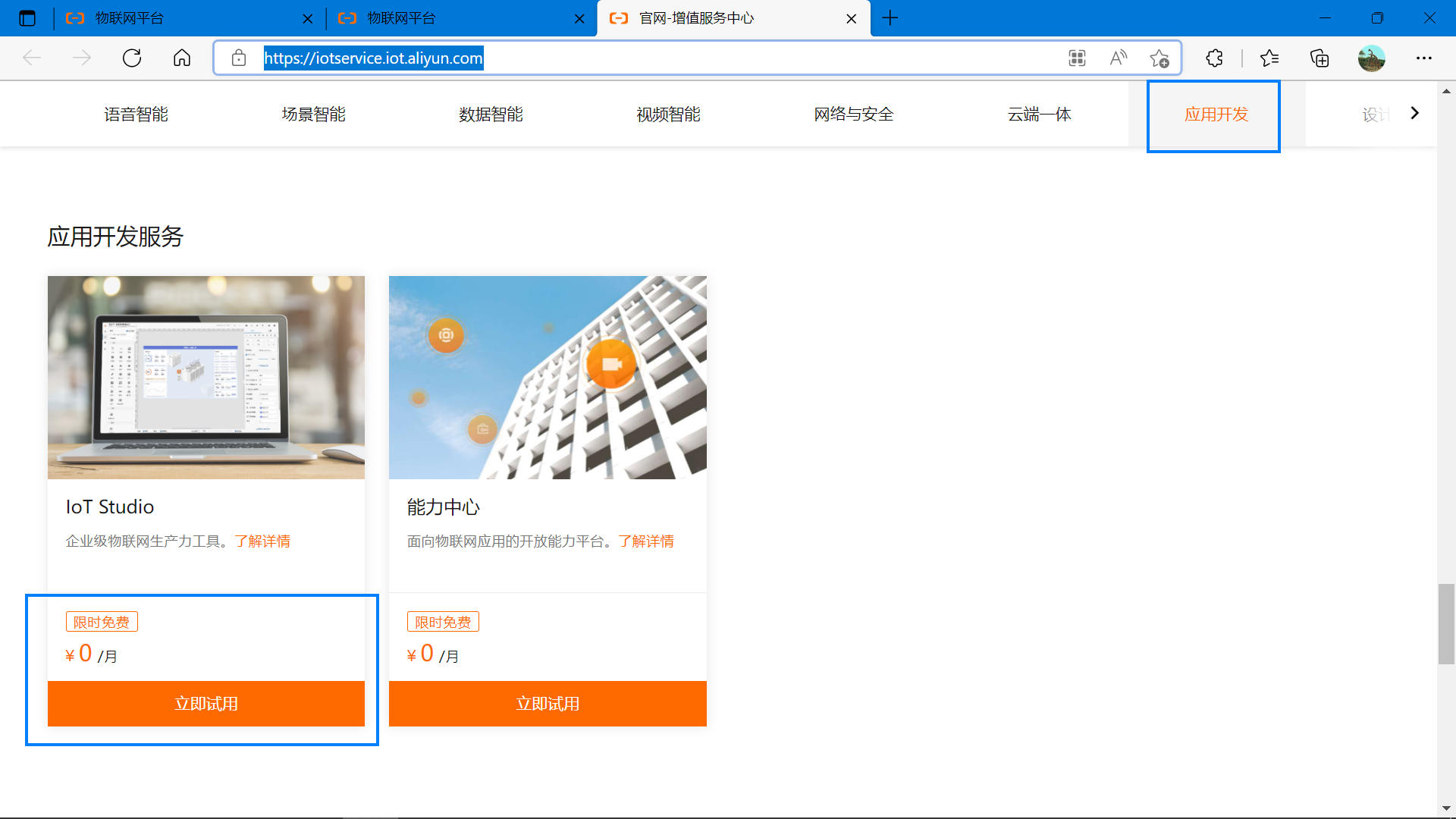Refresh the current page
Screen dimensions: 1456x819
click(132, 58)
